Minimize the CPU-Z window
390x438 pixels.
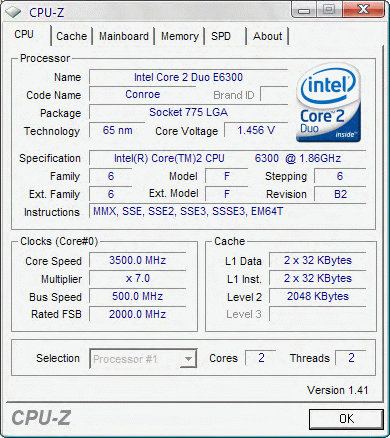click(304, 11)
